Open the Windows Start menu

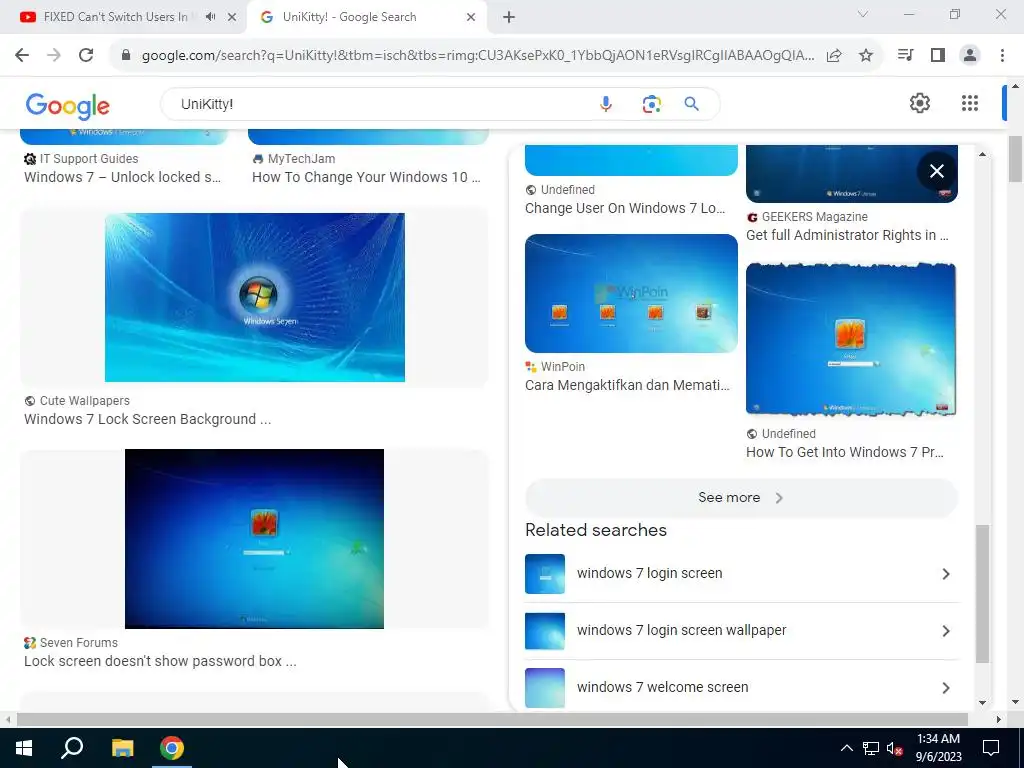(x=24, y=748)
